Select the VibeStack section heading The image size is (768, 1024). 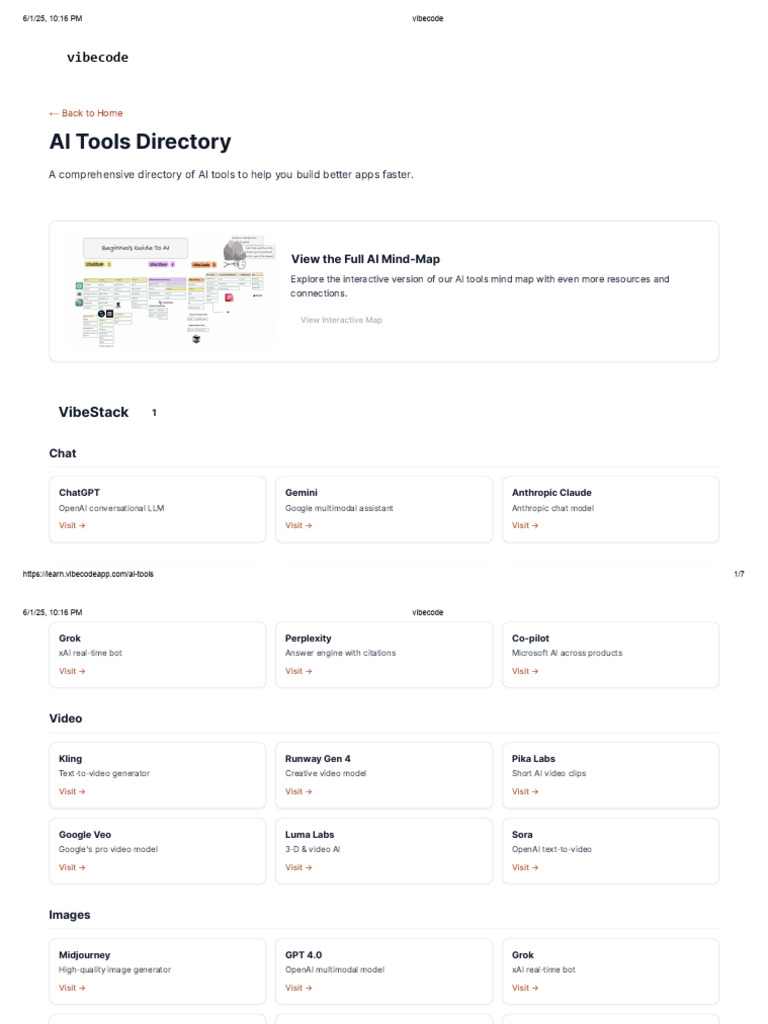click(94, 412)
